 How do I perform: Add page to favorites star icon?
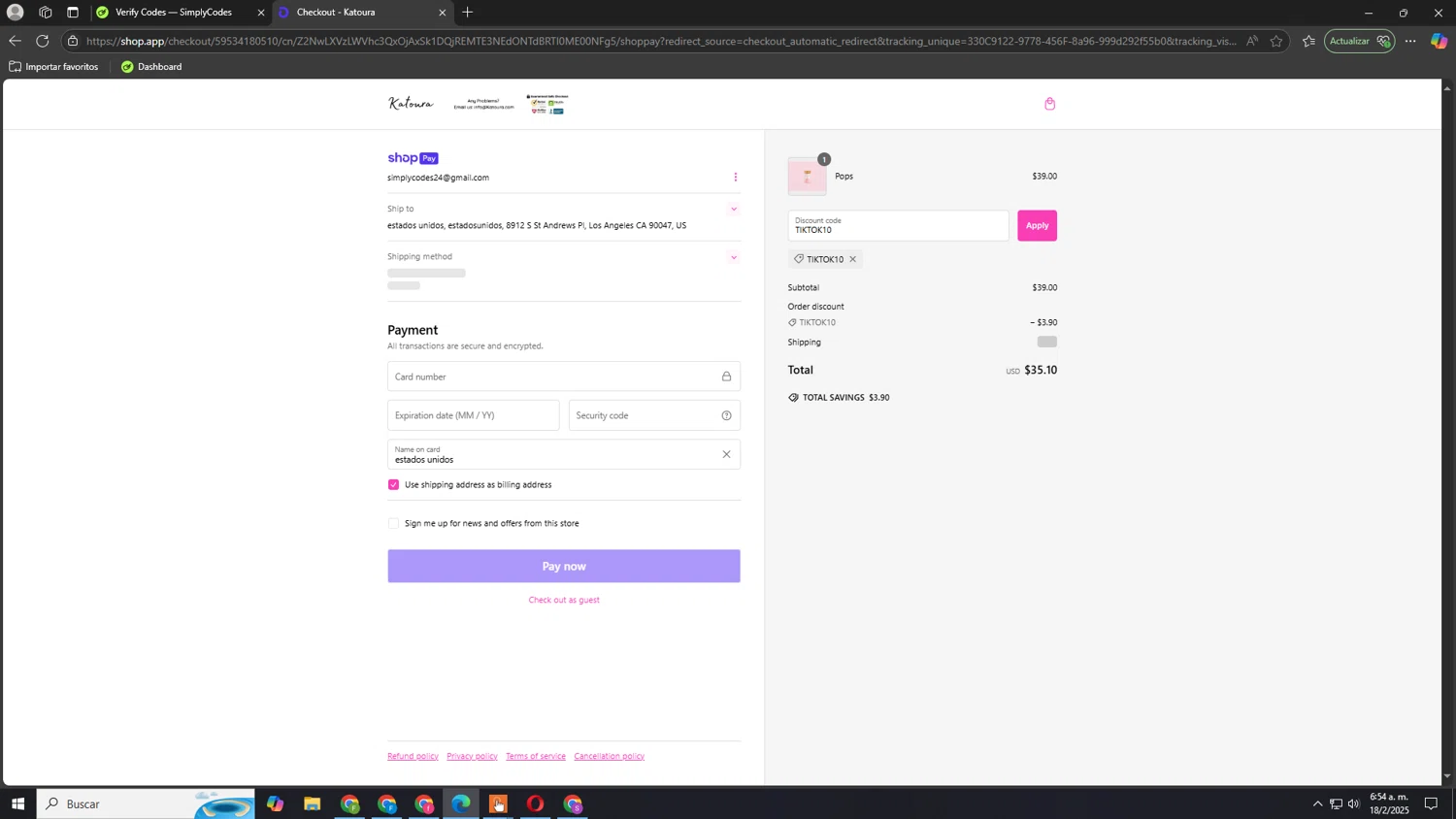tap(1275, 41)
